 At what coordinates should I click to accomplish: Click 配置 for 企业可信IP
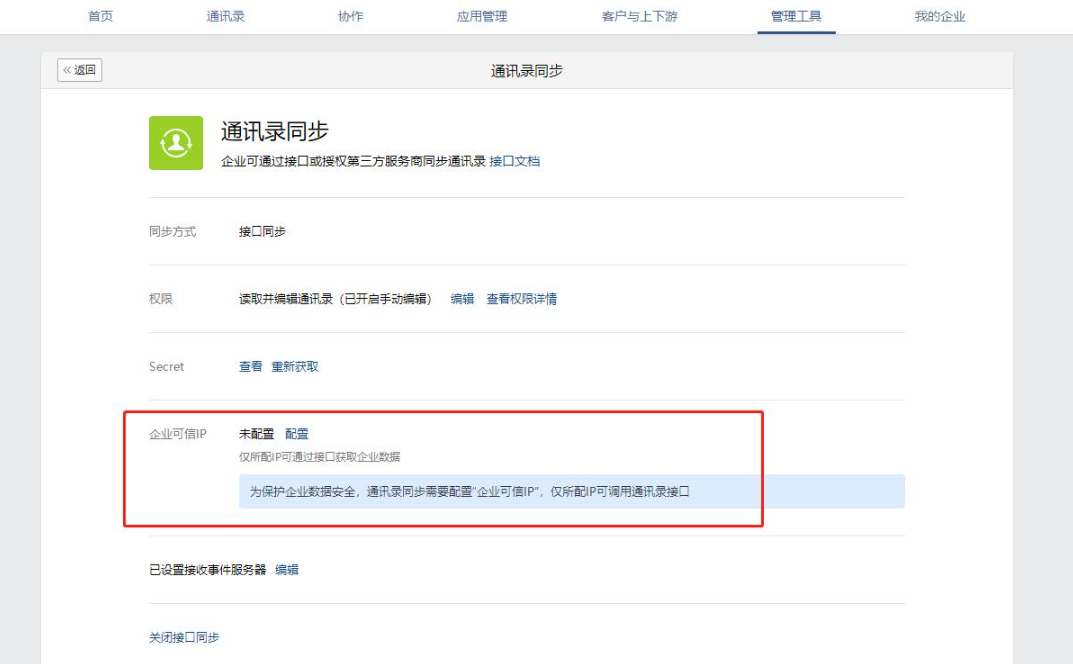(x=297, y=434)
